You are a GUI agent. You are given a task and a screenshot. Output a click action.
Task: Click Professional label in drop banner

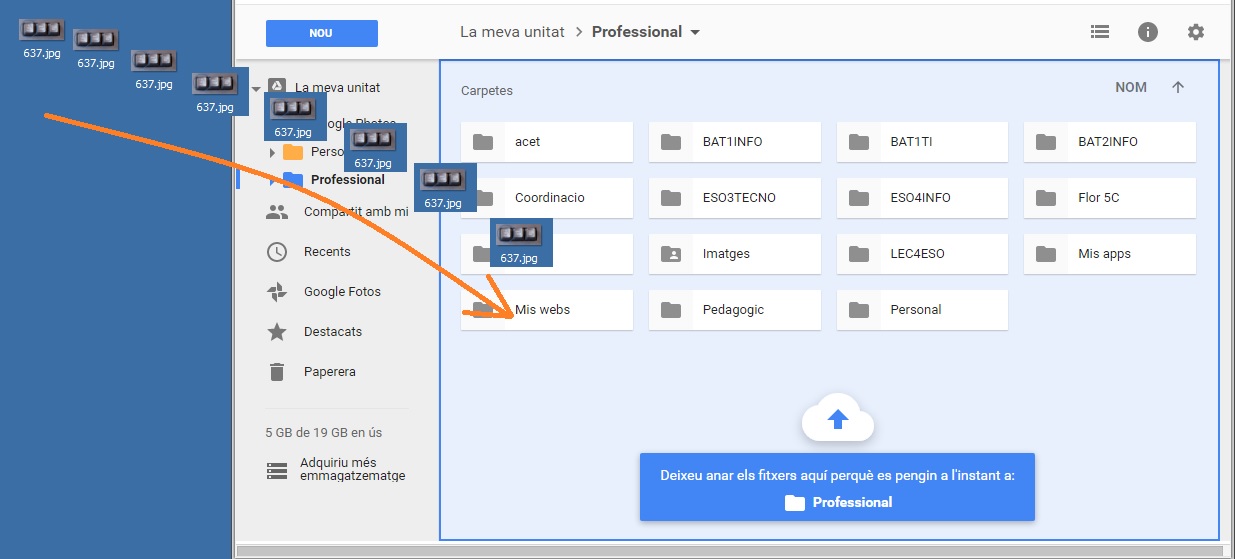(x=852, y=502)
